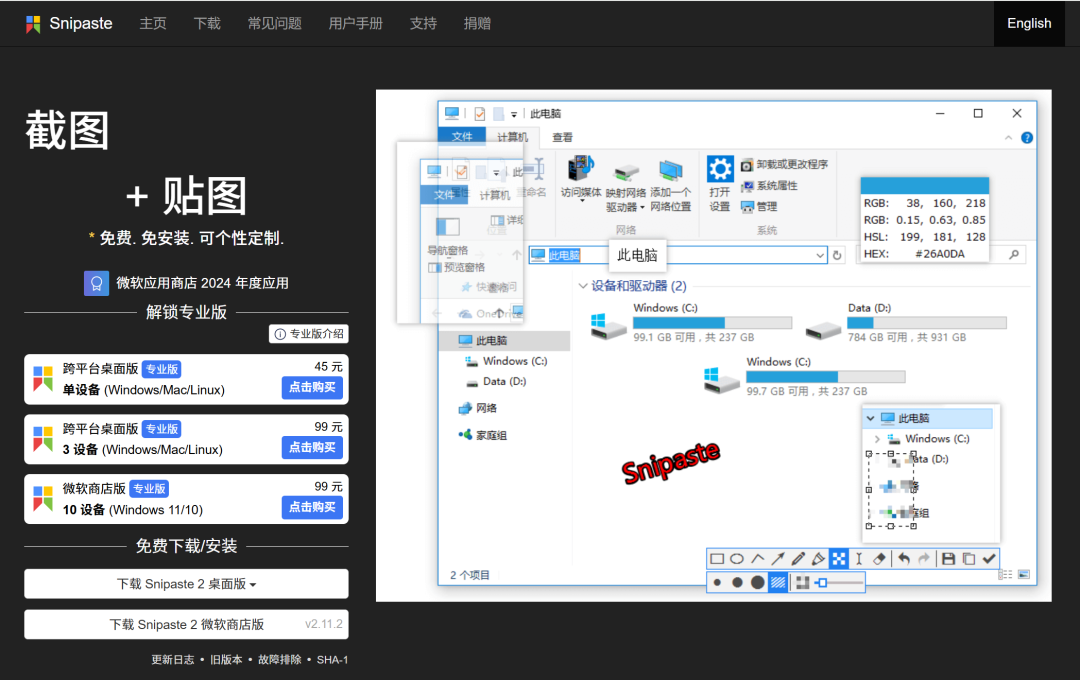Toggle the hatched brush mosaic mode
The image size is (1080, 680).
778,583
